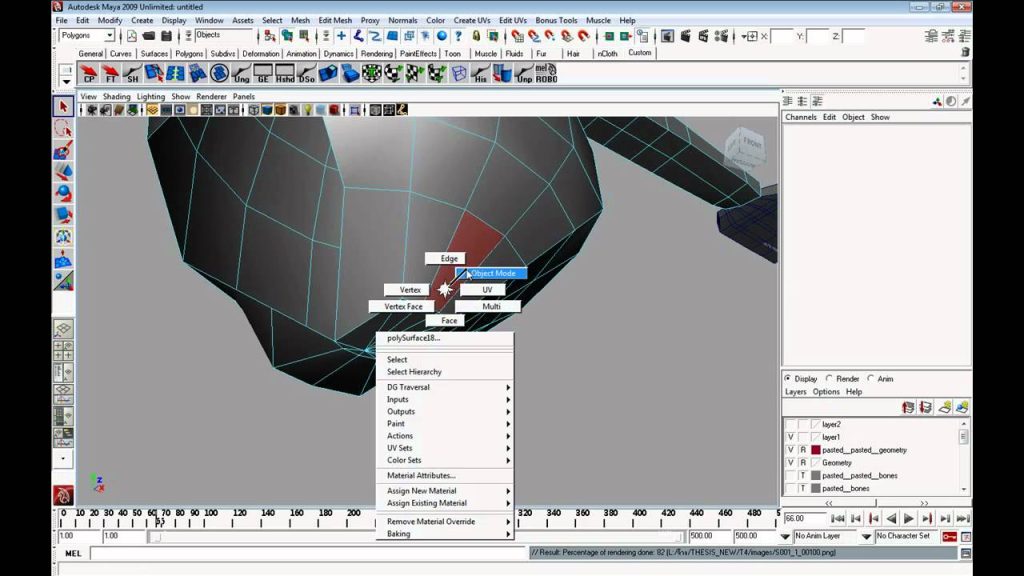
Task: Select the Display radio button
Action: [788, 379]
